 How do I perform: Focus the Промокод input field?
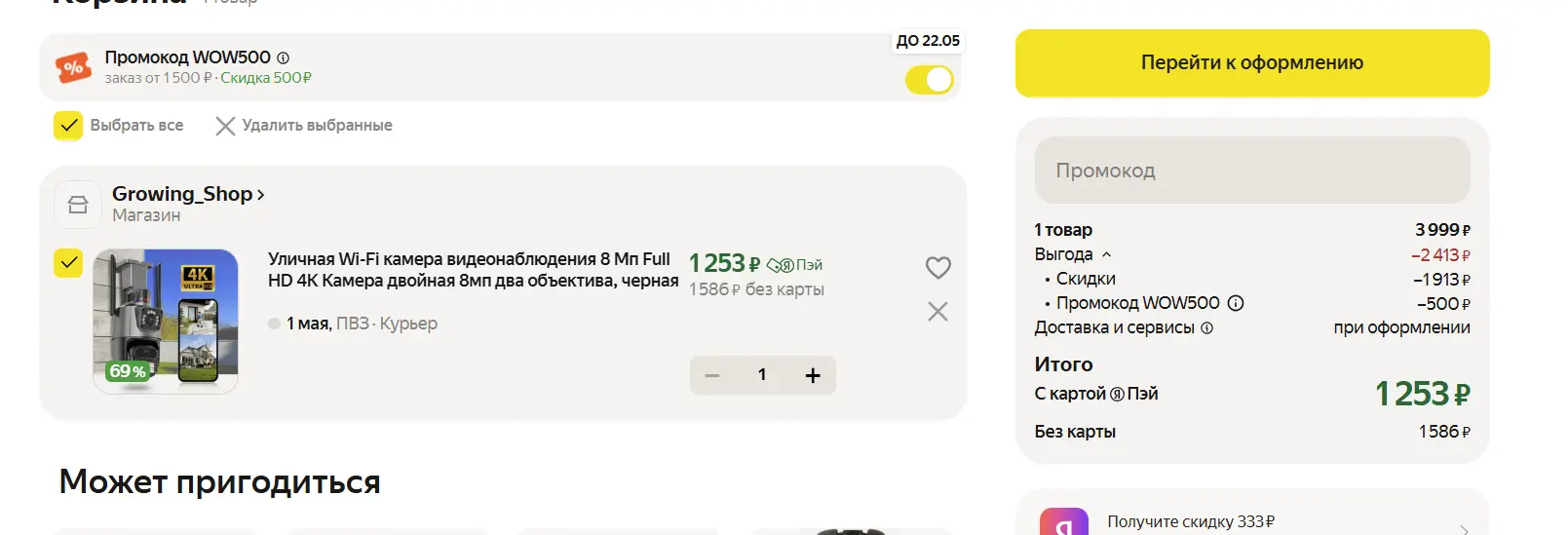click(x=1252, y=171)
